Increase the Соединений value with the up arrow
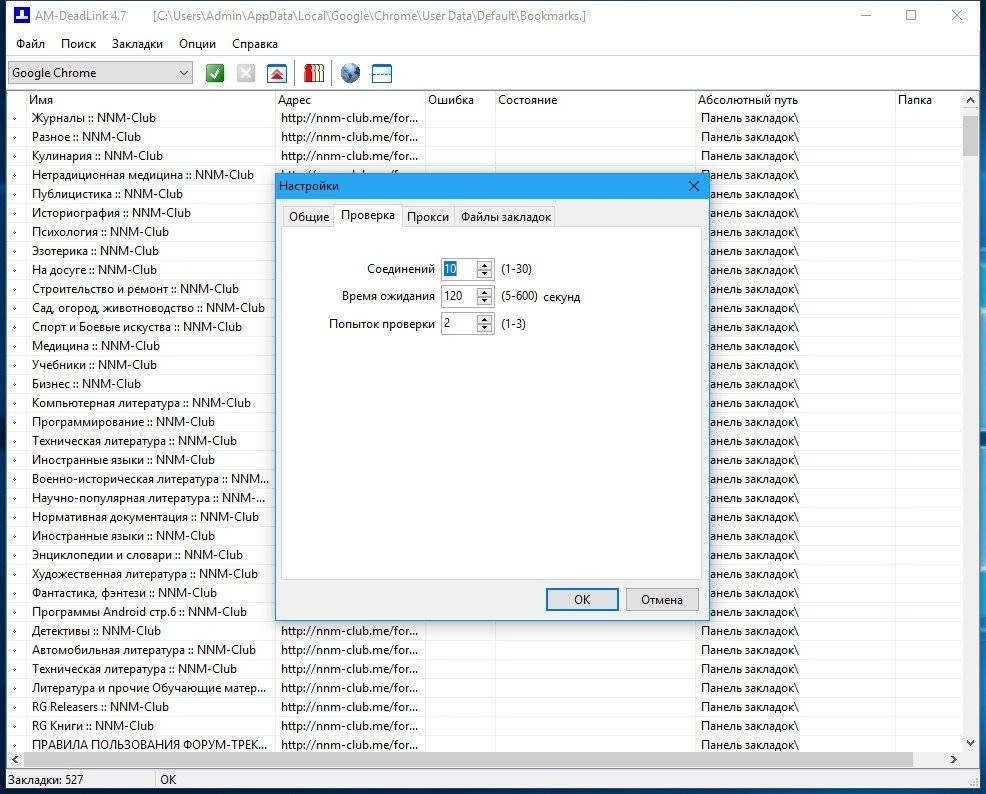 pos(484,264)
